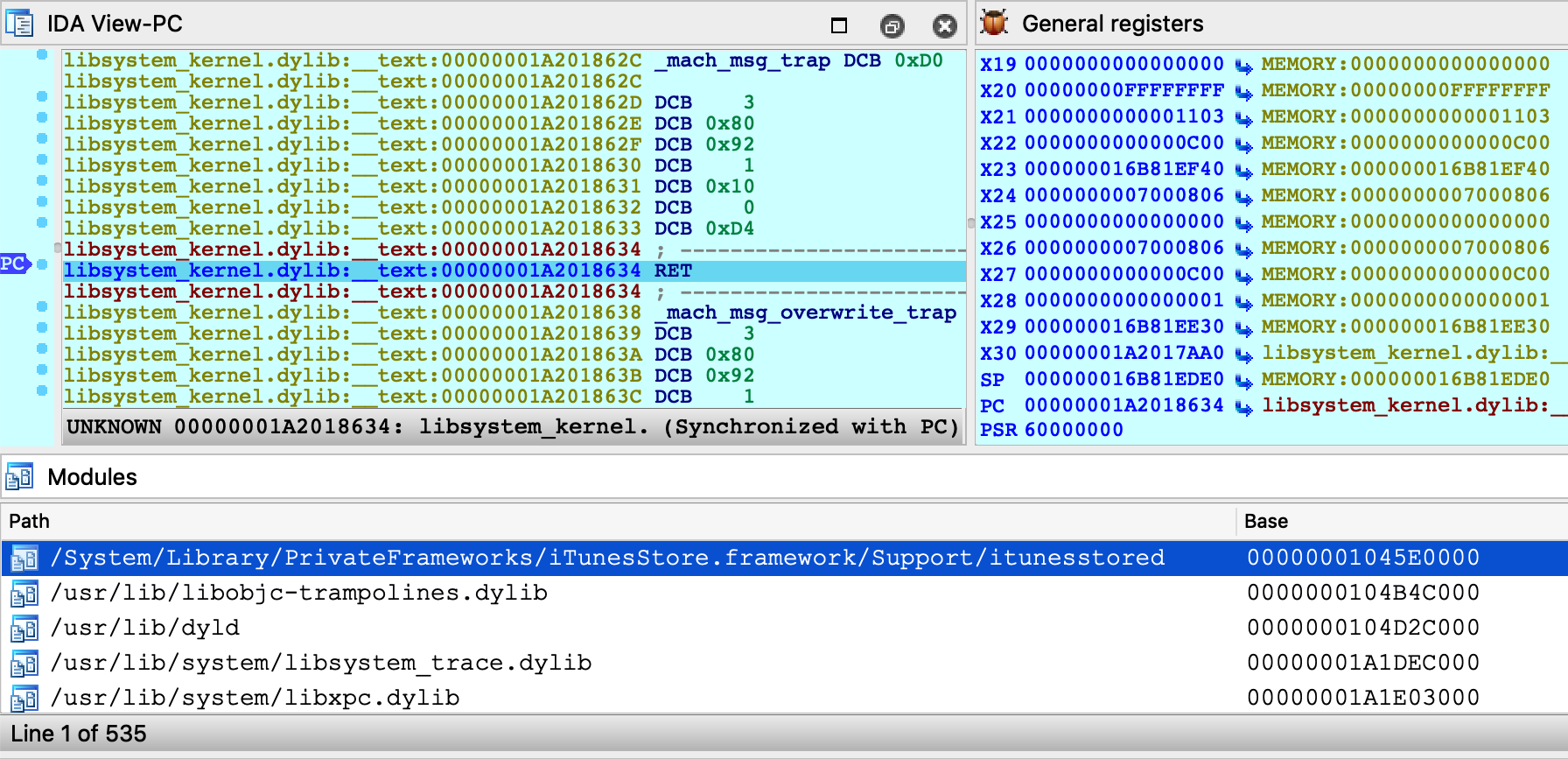Toggle breakpoint dot on the RET line
The height and width of the screenshot is (759, 1568).
coord(42,264)
